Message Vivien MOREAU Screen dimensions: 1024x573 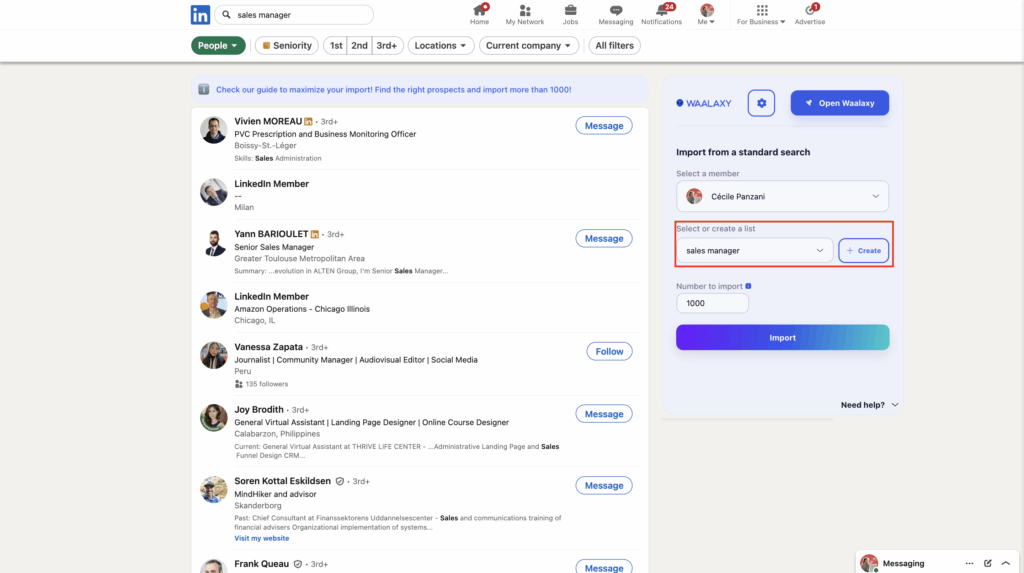click(604, 126)
